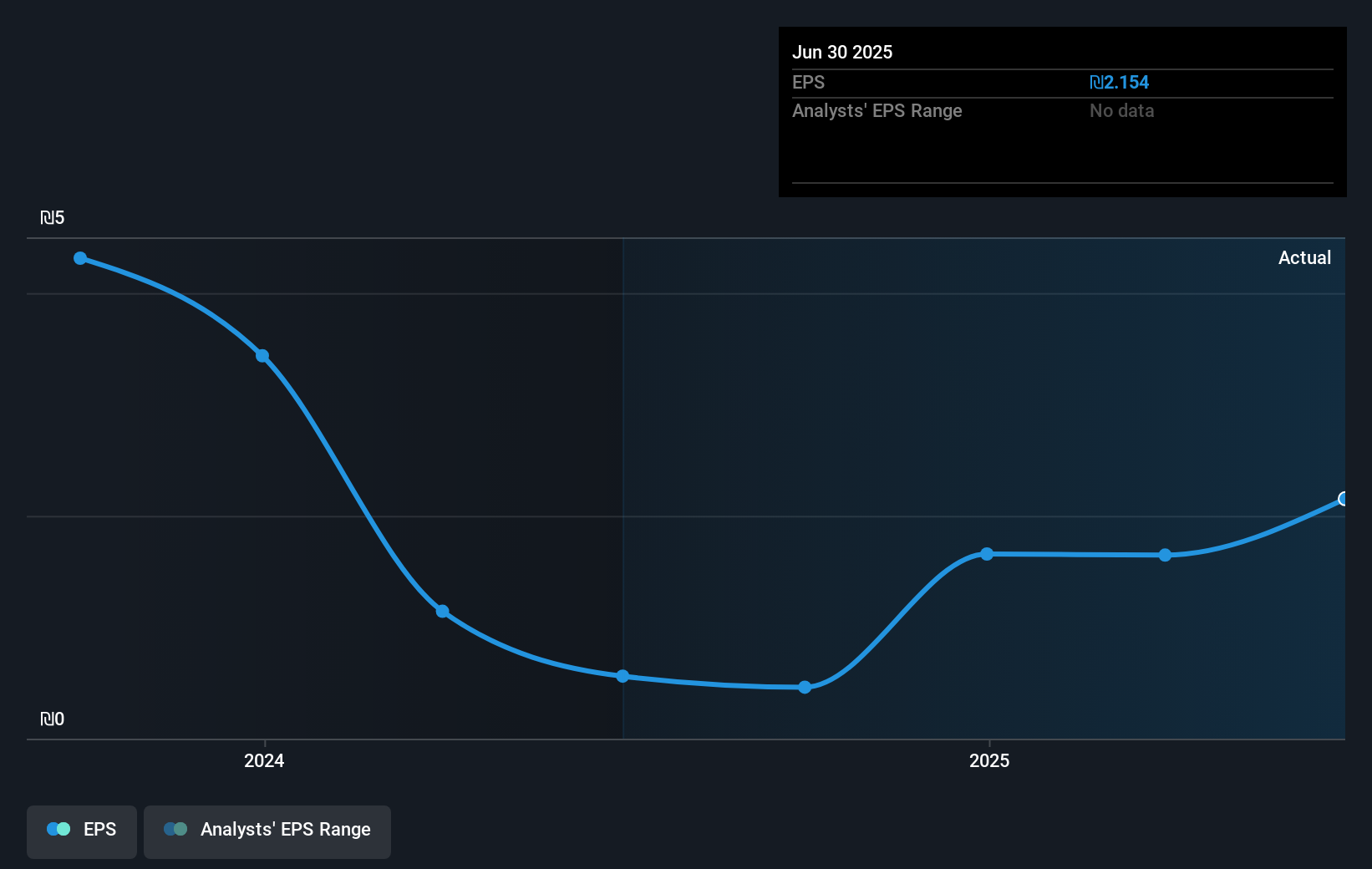1372x869 pixels.
Task: Click the ₪0 y-axis label
Action: [52, 719]
